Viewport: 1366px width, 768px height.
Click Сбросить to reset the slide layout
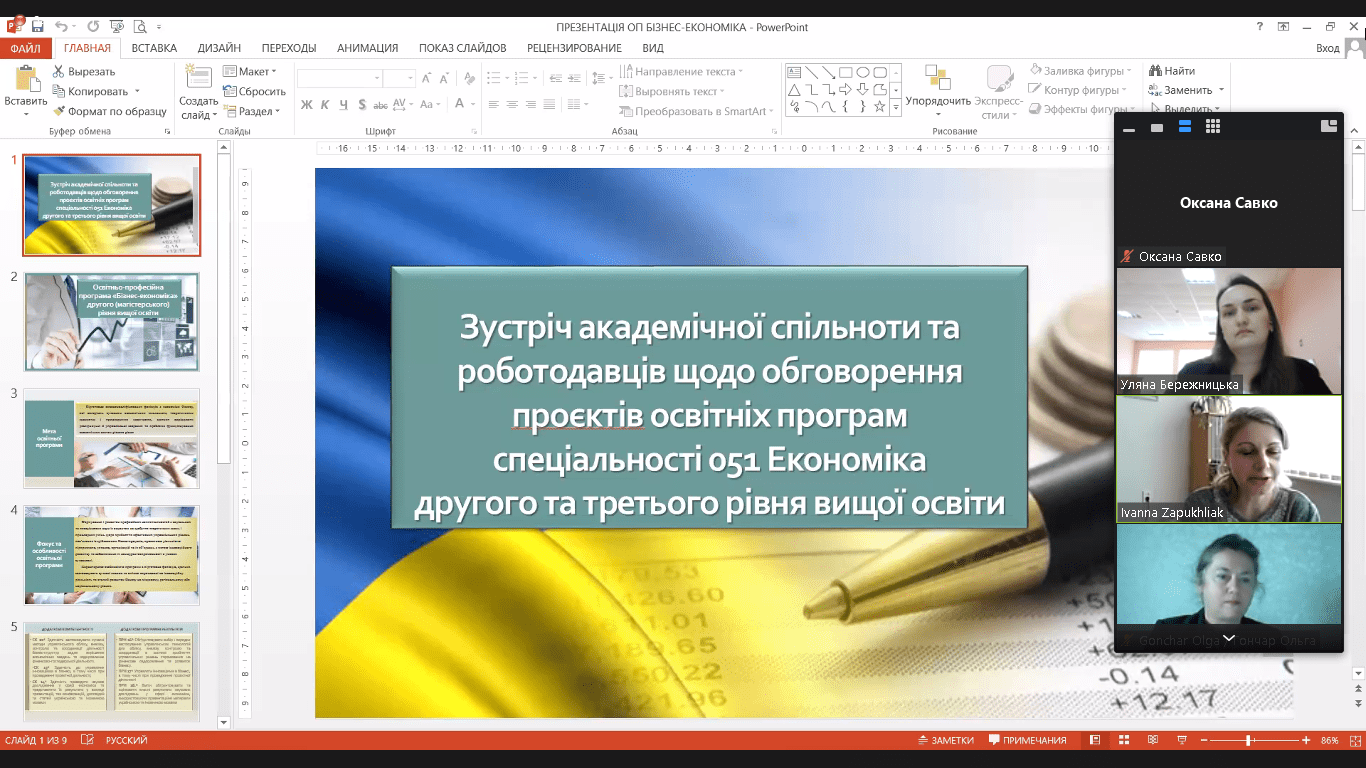(x=254, y=92)
